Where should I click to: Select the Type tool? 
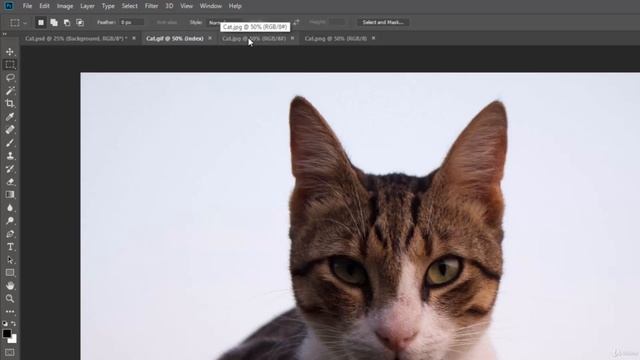coord(10,247)
